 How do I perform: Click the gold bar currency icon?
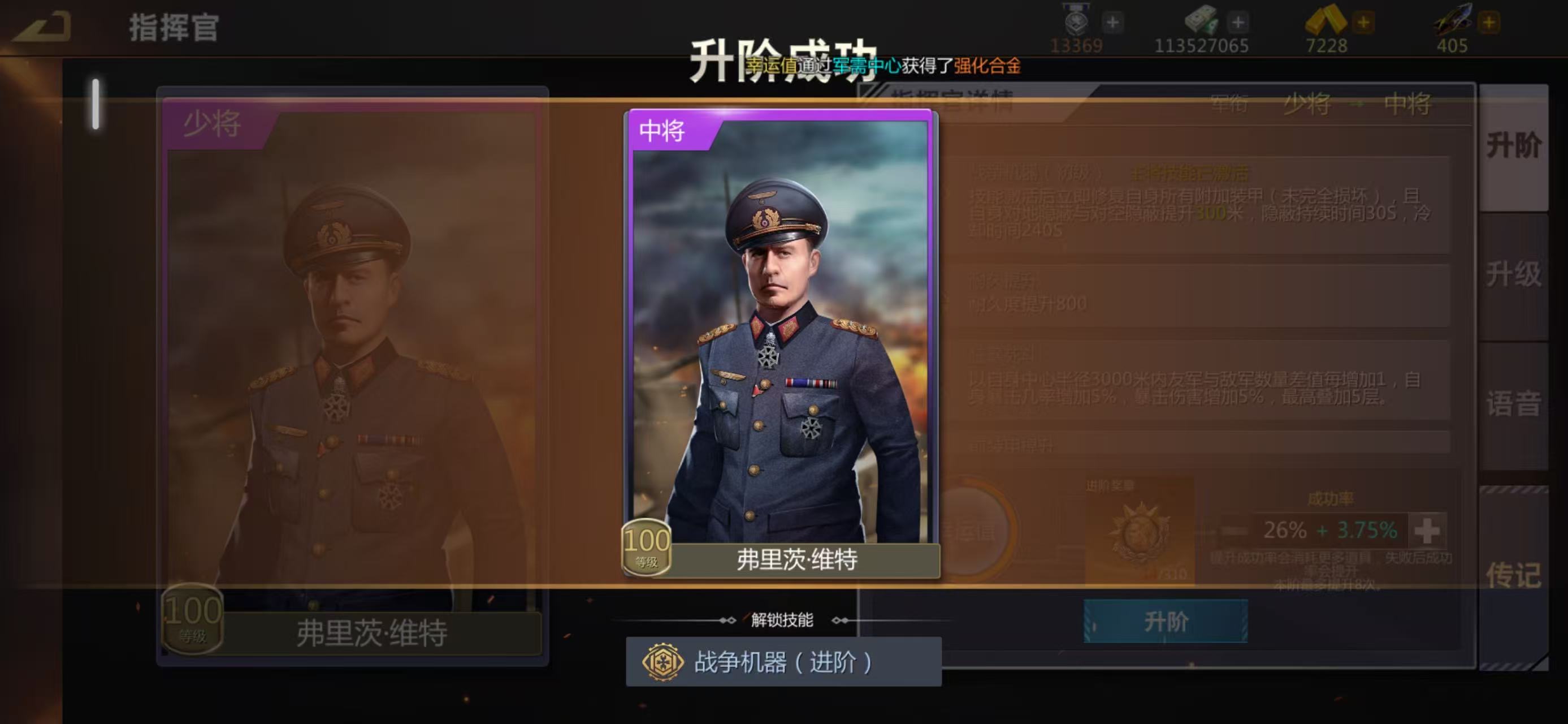coord(1324,19)
